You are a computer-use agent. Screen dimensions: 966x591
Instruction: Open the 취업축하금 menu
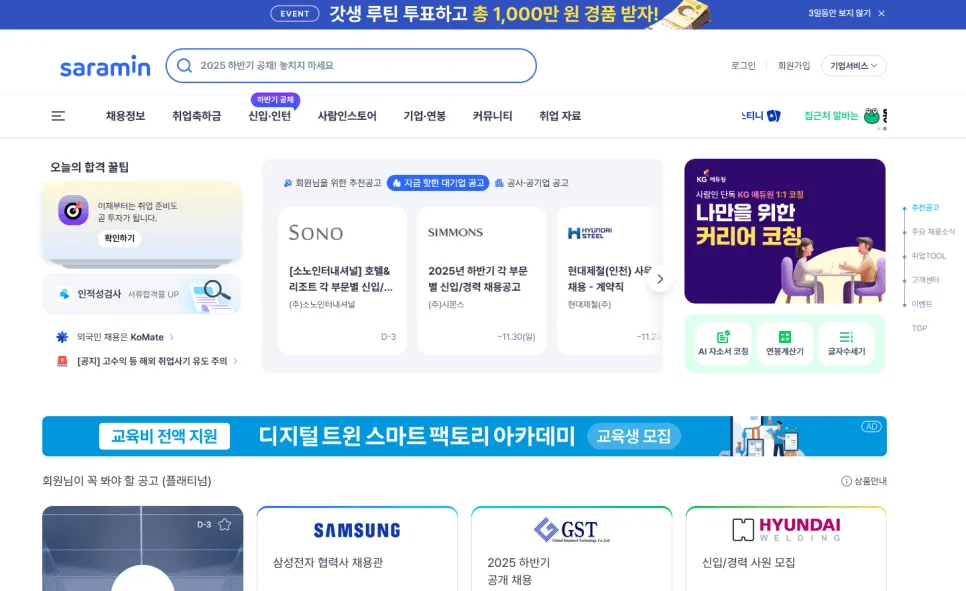[197, 116]
